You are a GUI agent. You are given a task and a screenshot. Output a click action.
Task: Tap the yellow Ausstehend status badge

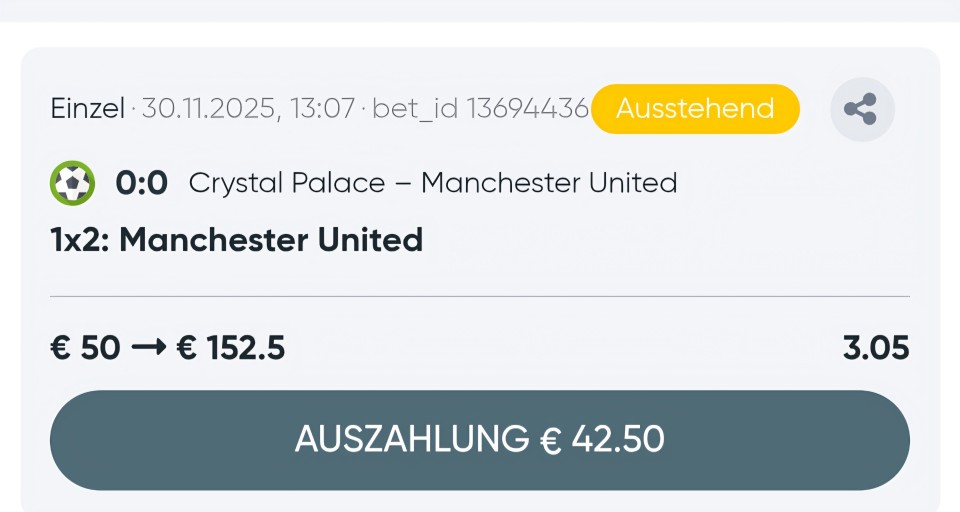click(x=695, y=109)
